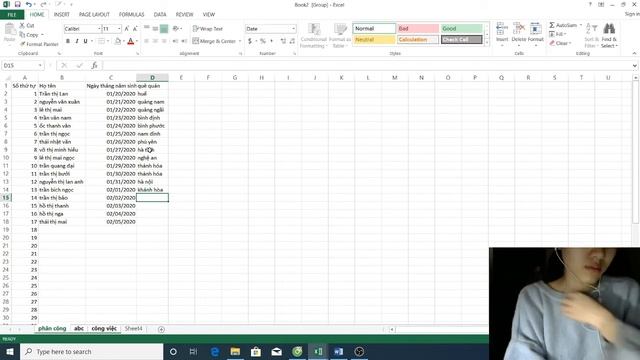The width and height of the screenshot is (640, 360).
Task: Open the font size dropdown
Action: (x=119, y=29)
